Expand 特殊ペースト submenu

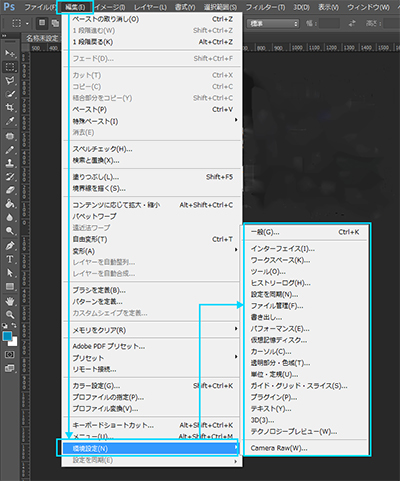pos(152,121)
